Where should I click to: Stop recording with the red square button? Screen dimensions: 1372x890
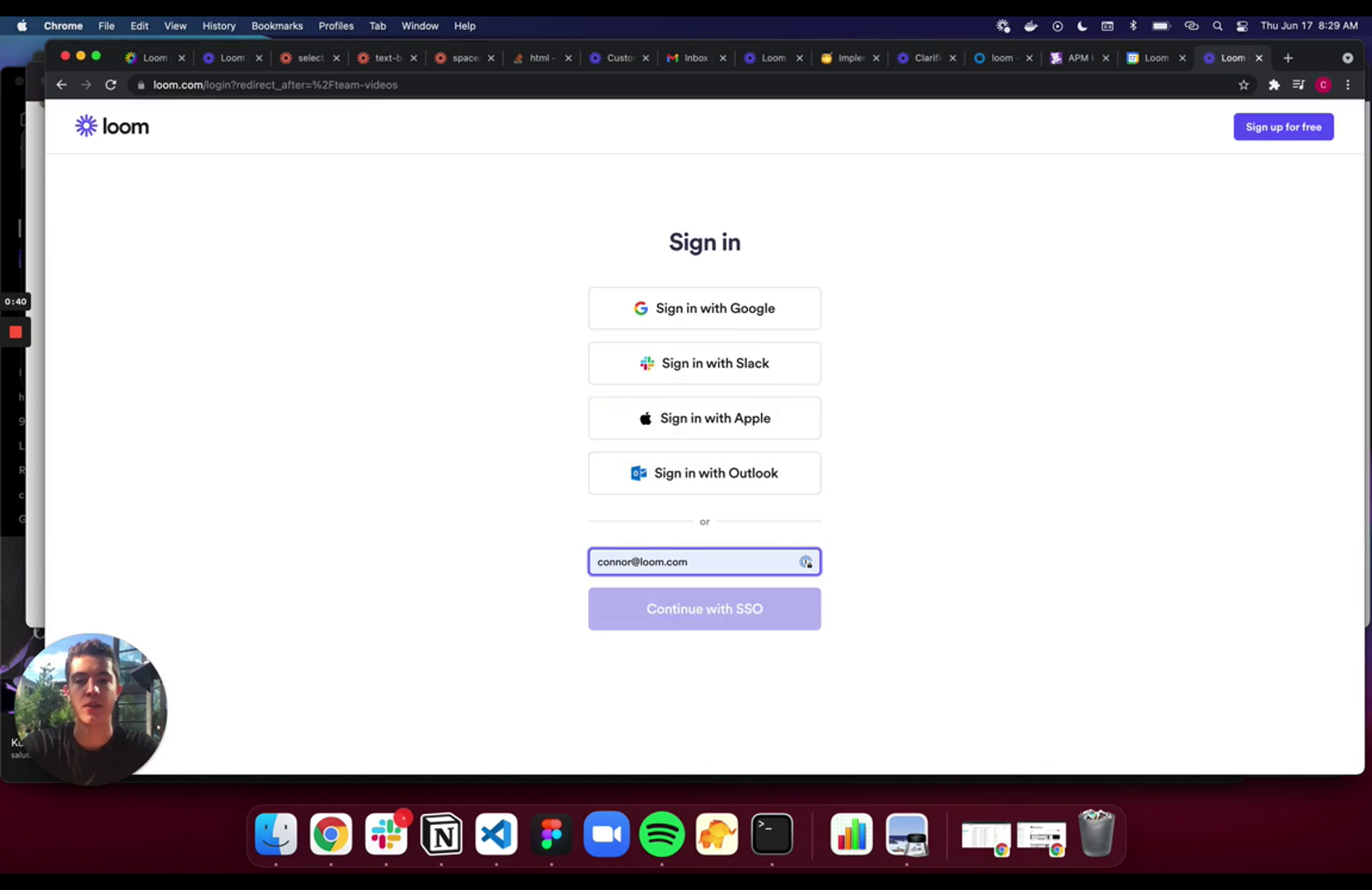point(16,332)
